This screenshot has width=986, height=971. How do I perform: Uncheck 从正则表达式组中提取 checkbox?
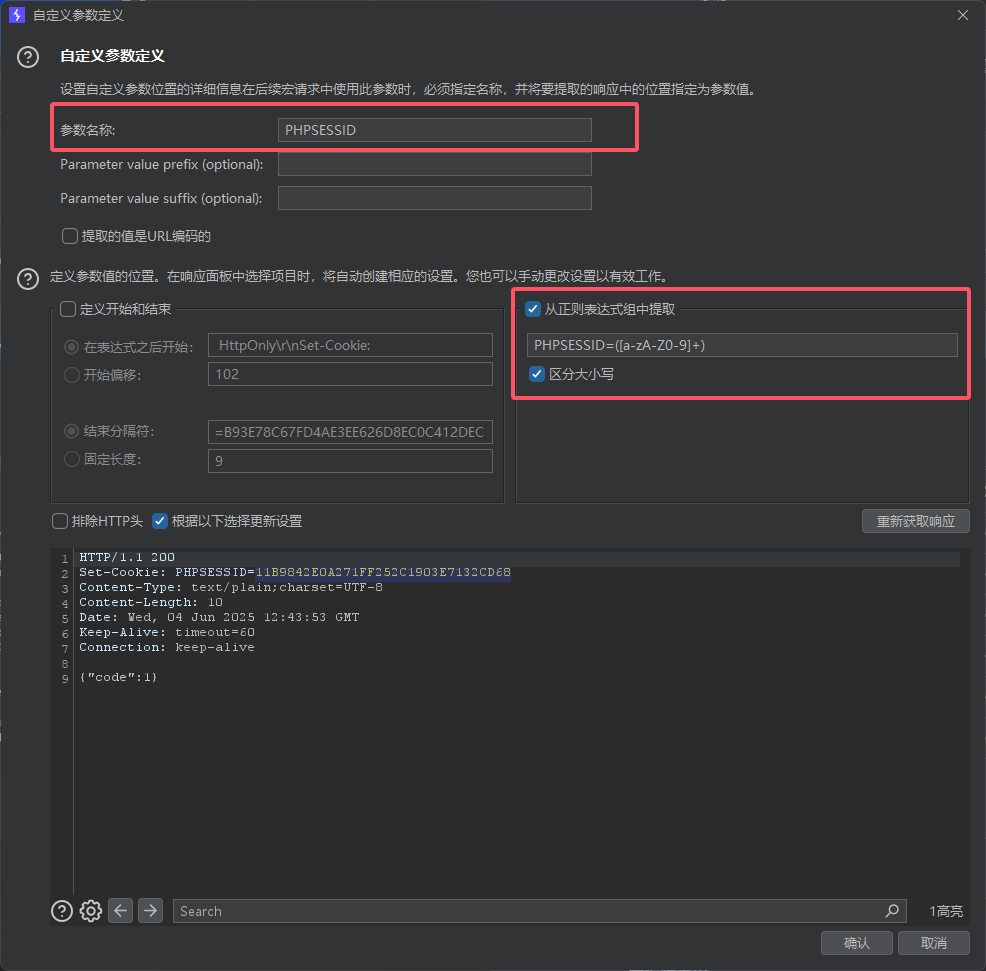pyautogui.click(x=533, y=309)
